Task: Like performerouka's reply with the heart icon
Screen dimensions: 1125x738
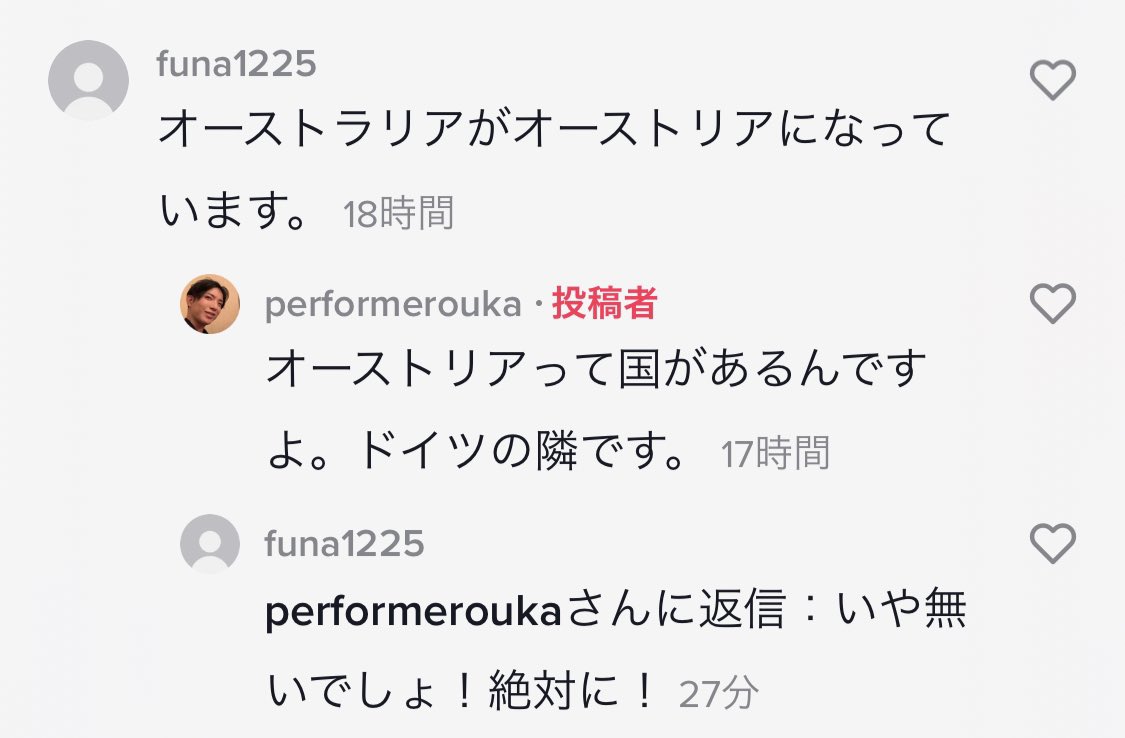Action: pyautogui.click(x=1052, y=303)
